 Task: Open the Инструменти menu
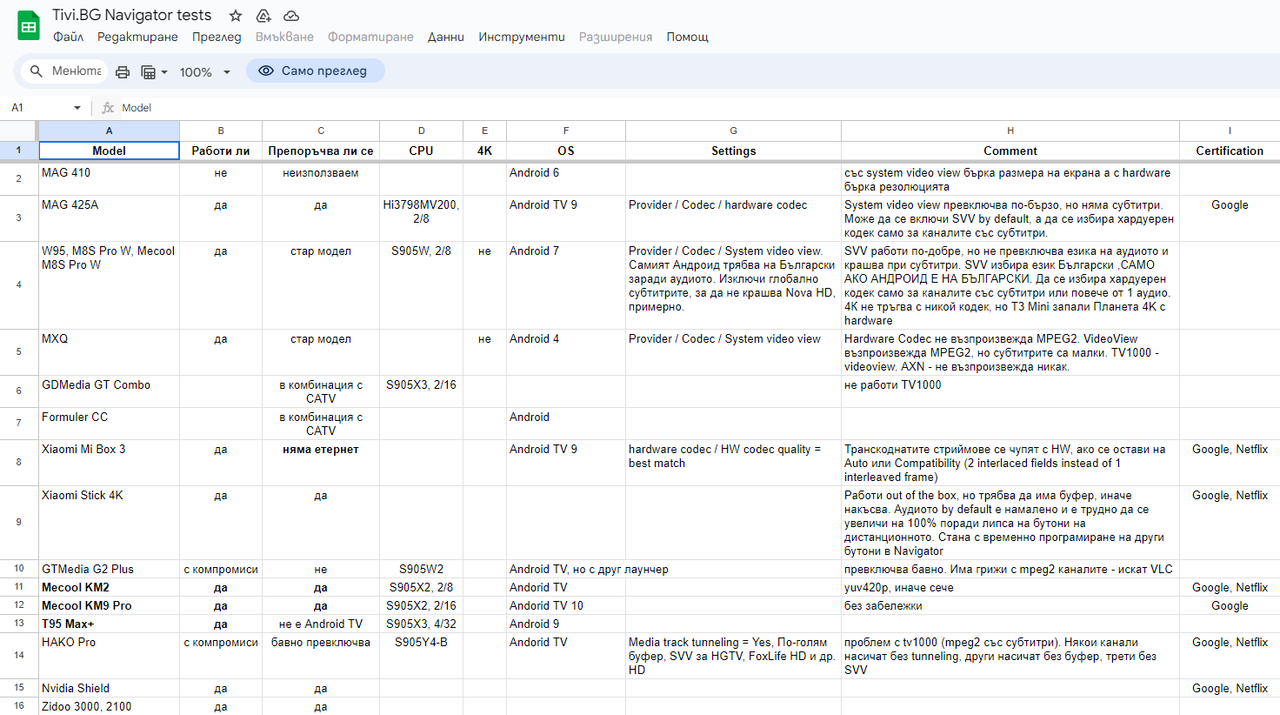[x=521, y=37]
